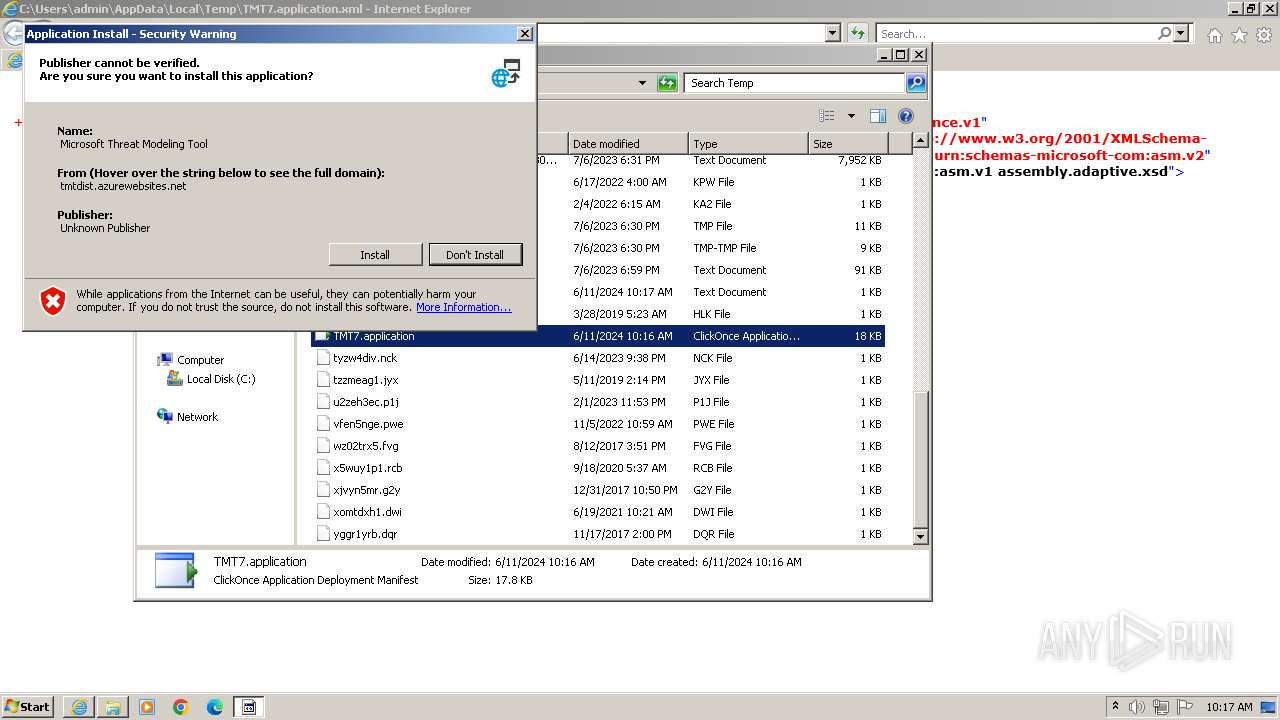Screen dimensions: 1280x720
Task: Open Internet Explorer from the taskbar
Action: click(x=79, y=707)
